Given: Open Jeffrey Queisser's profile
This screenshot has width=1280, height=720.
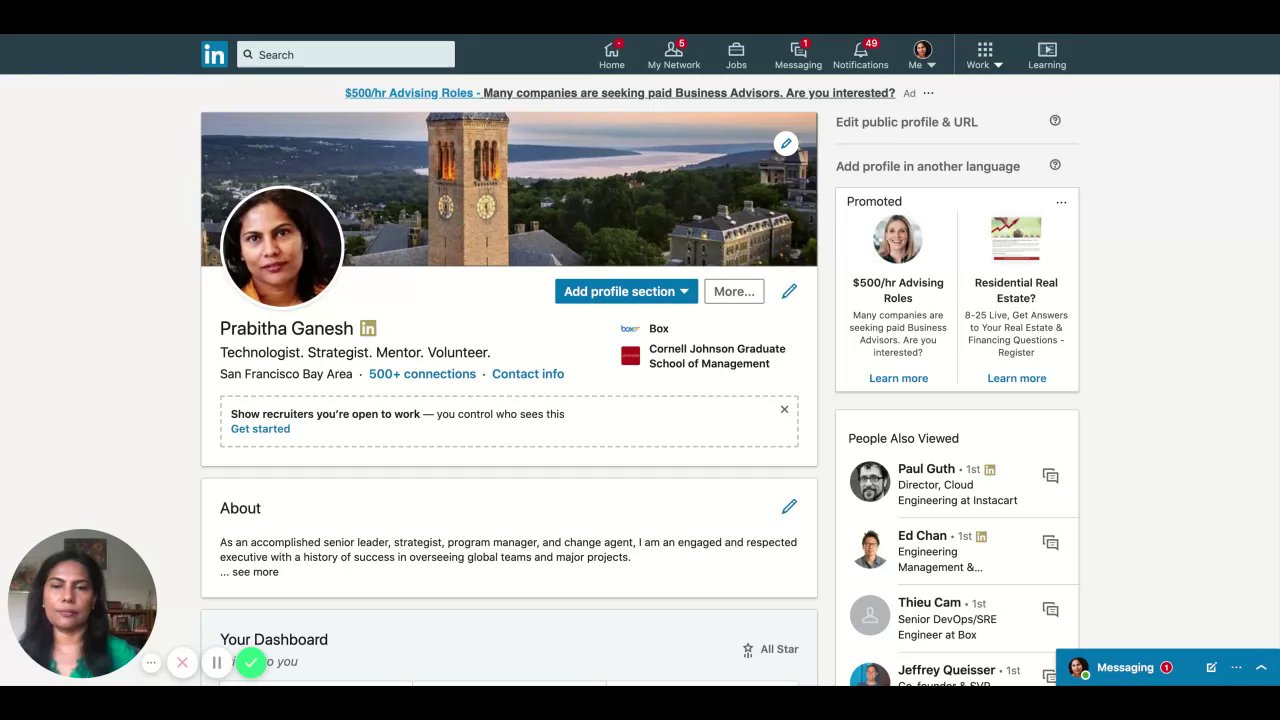Looking at the screenshot, I should click(x=946, y=670).
